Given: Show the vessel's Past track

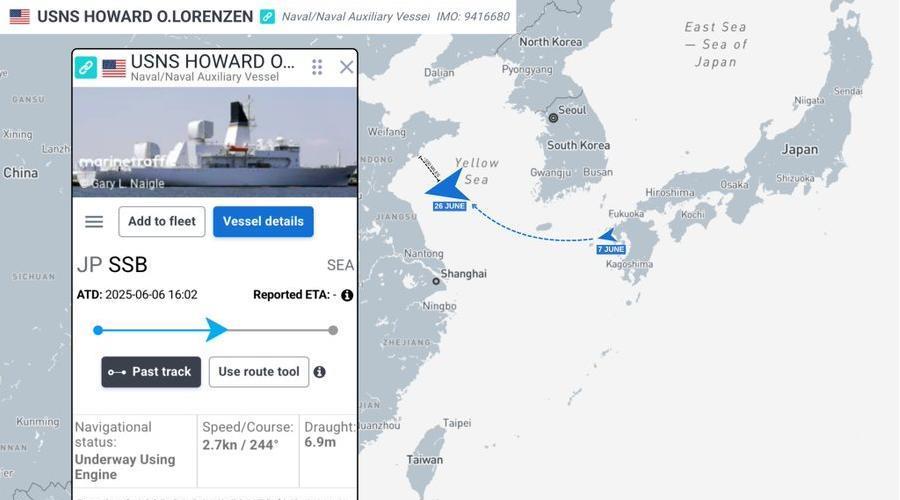Looking at the screenshot, I should click(x=151, y=372).
